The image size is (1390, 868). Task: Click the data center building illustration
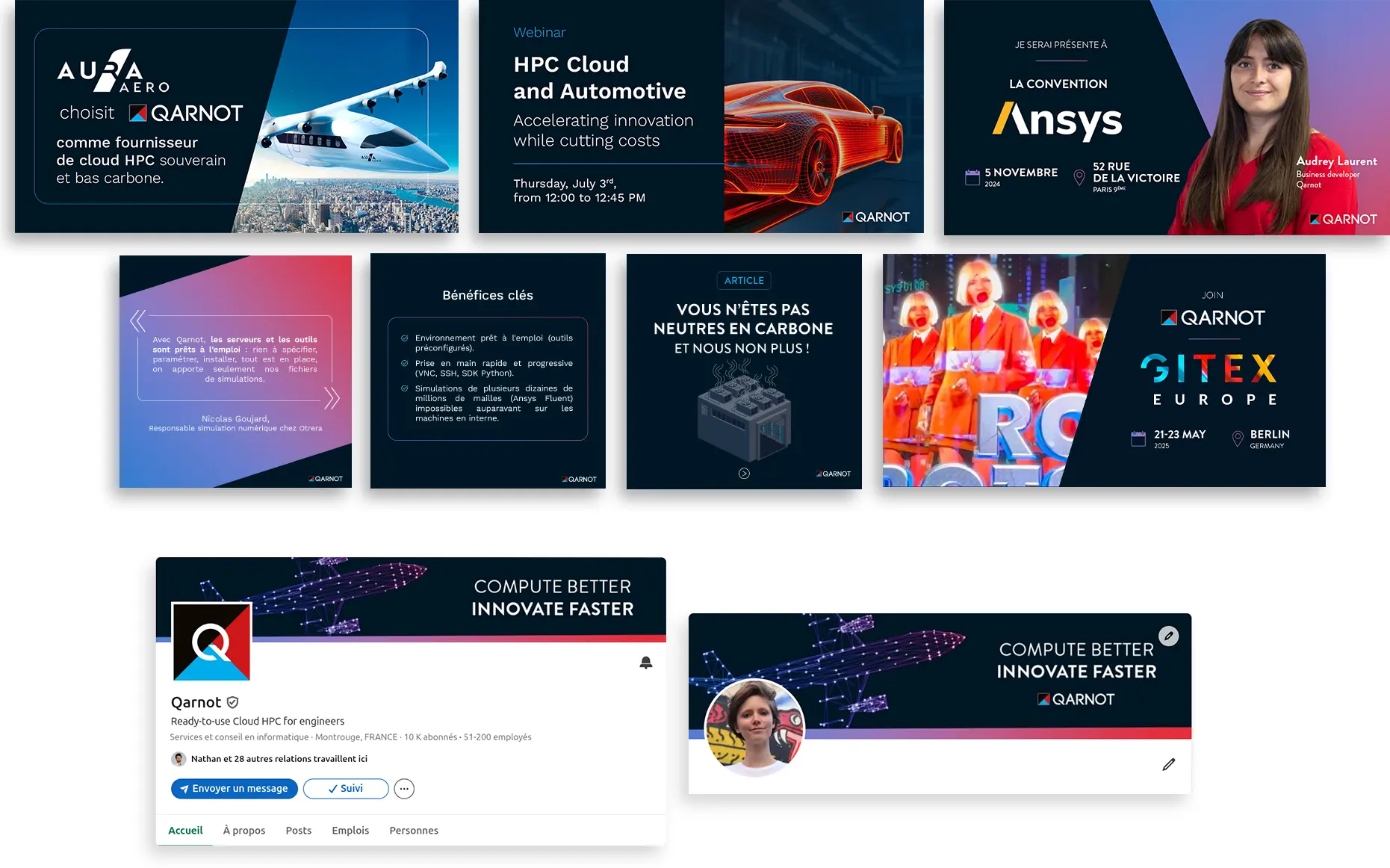[744, 411]
